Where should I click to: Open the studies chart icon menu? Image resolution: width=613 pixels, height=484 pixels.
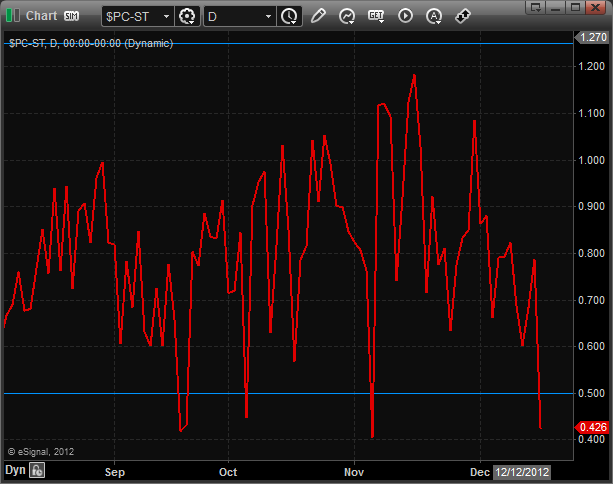(x=347, y=16)
